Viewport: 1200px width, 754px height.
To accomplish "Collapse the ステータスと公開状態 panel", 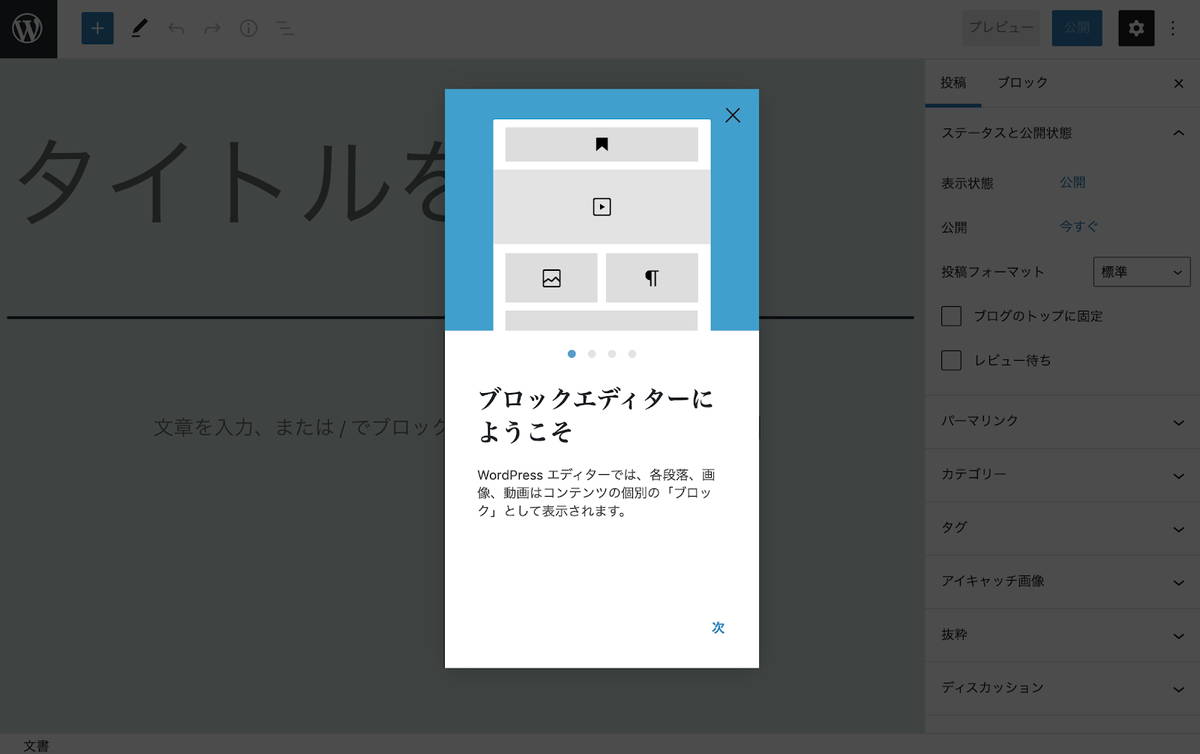I will click(x=1062, y=132).
